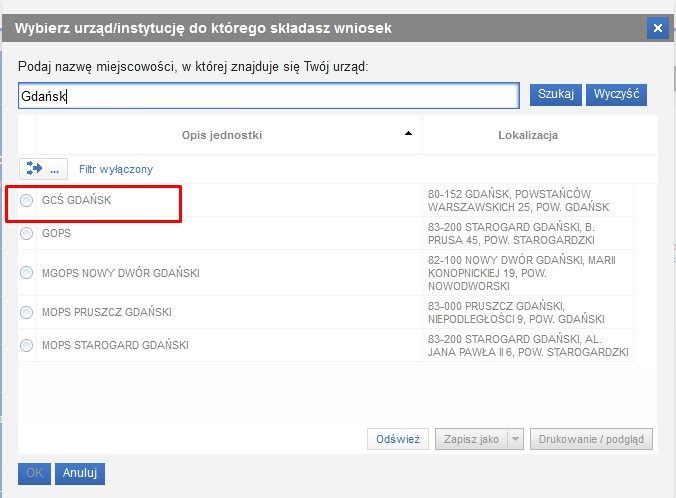Refresh the list with Odśwież button
This screenshot has width=676, height=498.
(398, 439)
